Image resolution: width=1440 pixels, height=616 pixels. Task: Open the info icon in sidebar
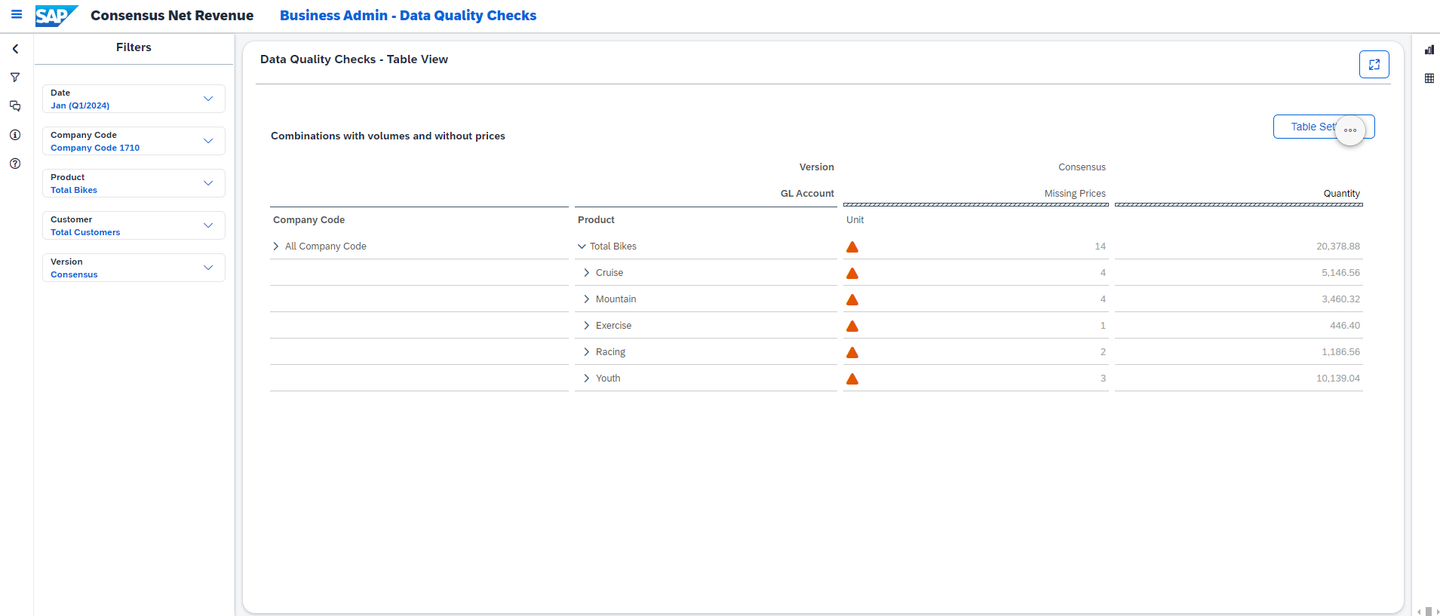tap(15, 135)
